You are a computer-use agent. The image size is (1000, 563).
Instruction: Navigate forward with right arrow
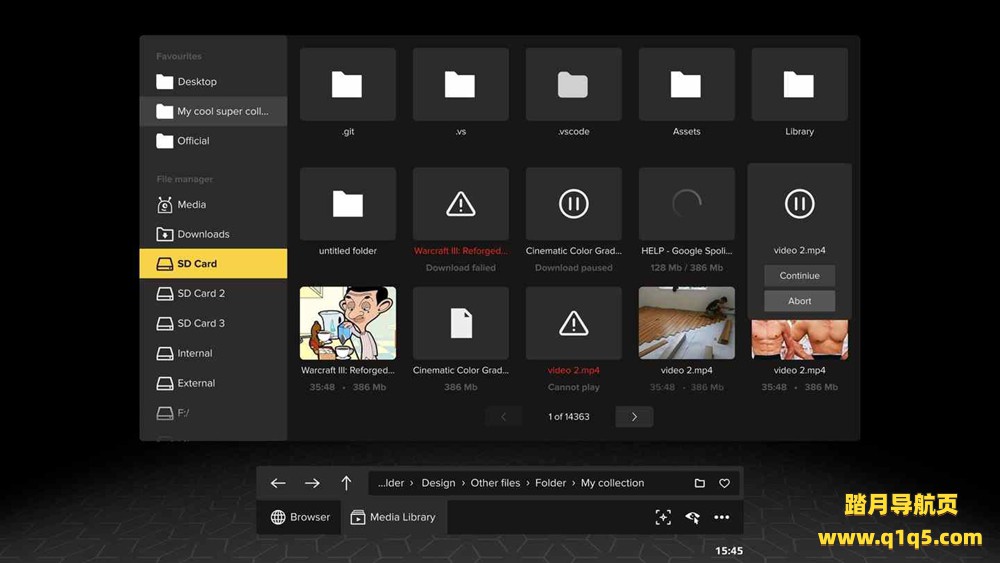(x=312, y=483)
